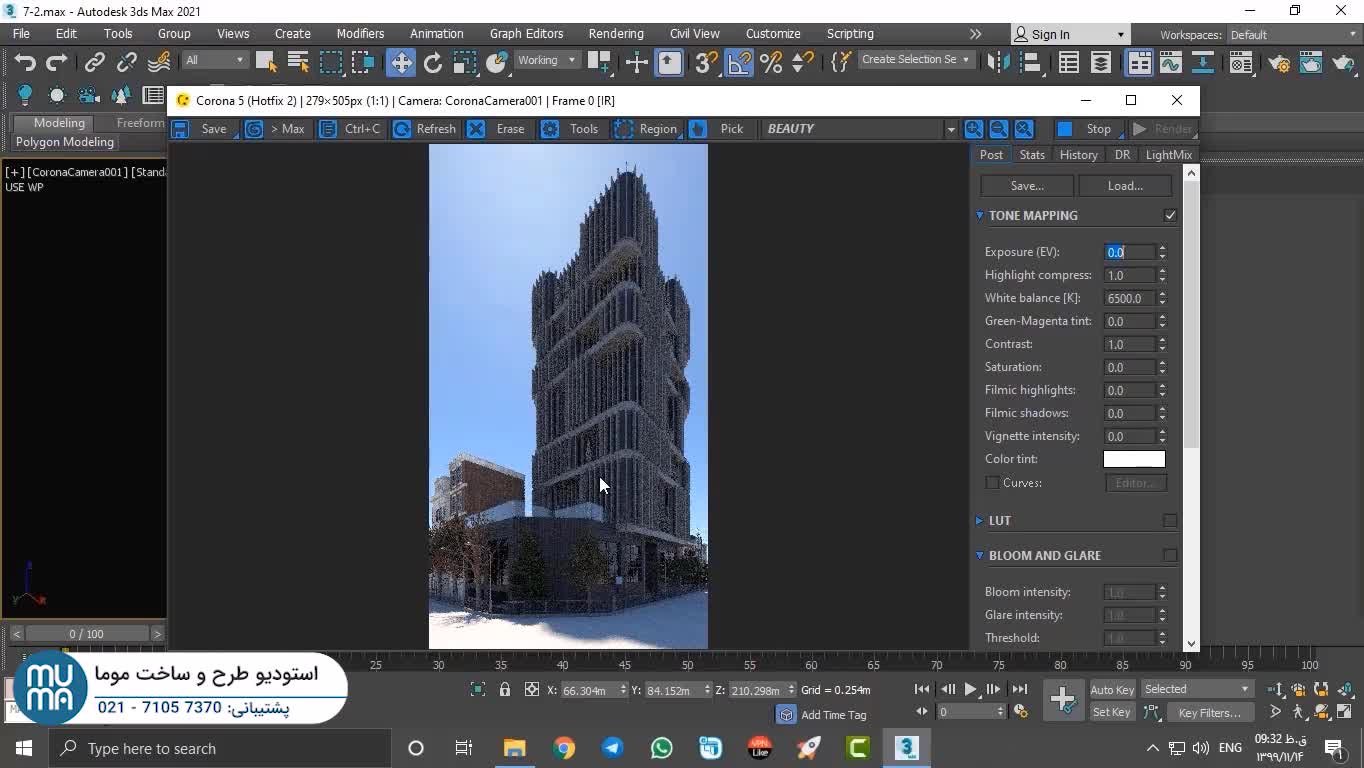Click the Erase icon in frame buffer
This screenshot has width=1364, height=768.
coord(477,129)
